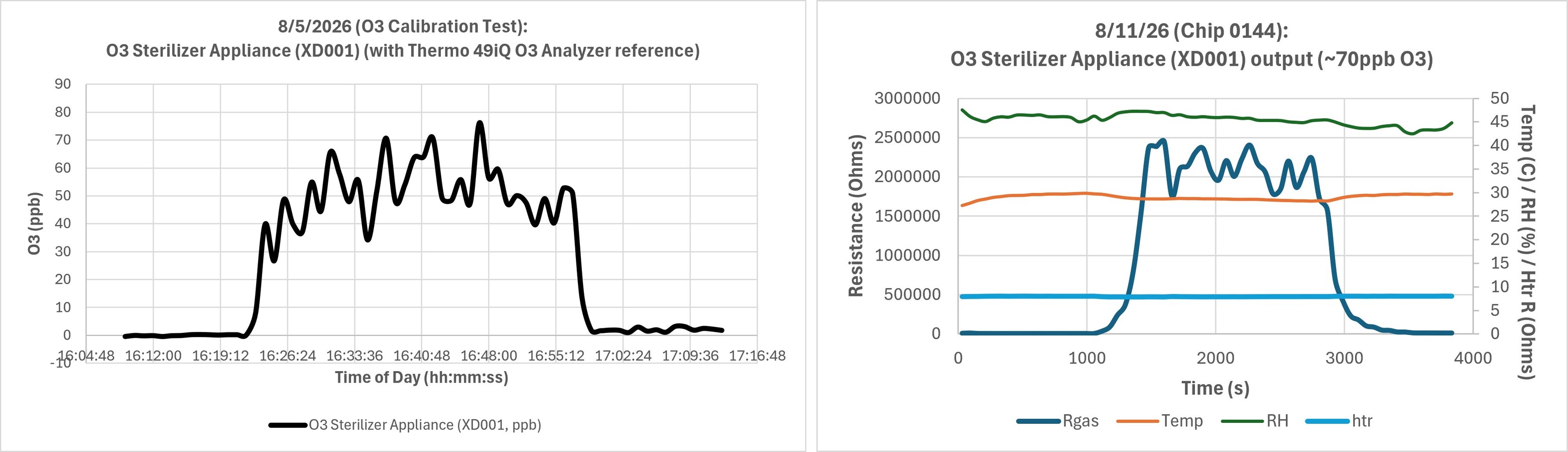Click the "3000000" resistance axis label
Viewport: 1568px width, 452px height.
[907, 98]
